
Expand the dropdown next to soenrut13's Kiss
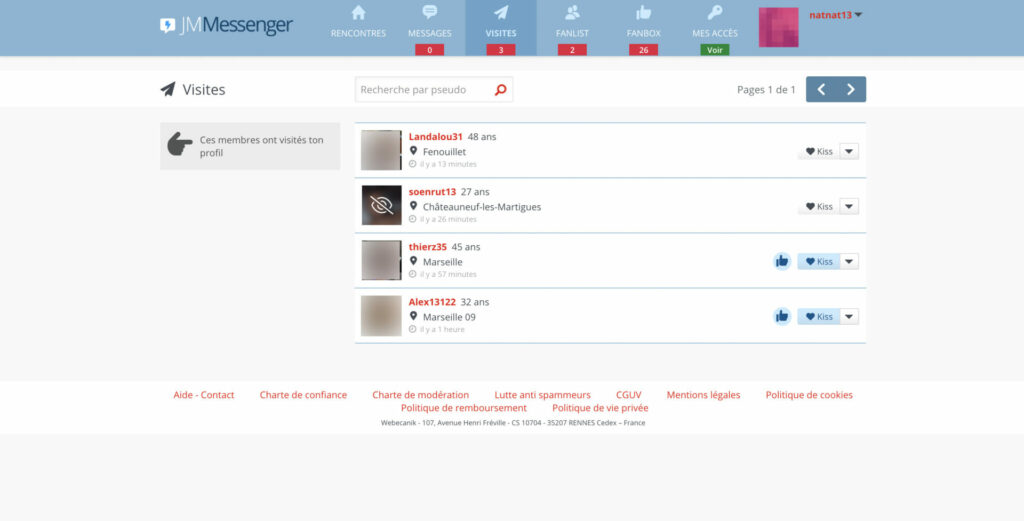click(849, 206)
